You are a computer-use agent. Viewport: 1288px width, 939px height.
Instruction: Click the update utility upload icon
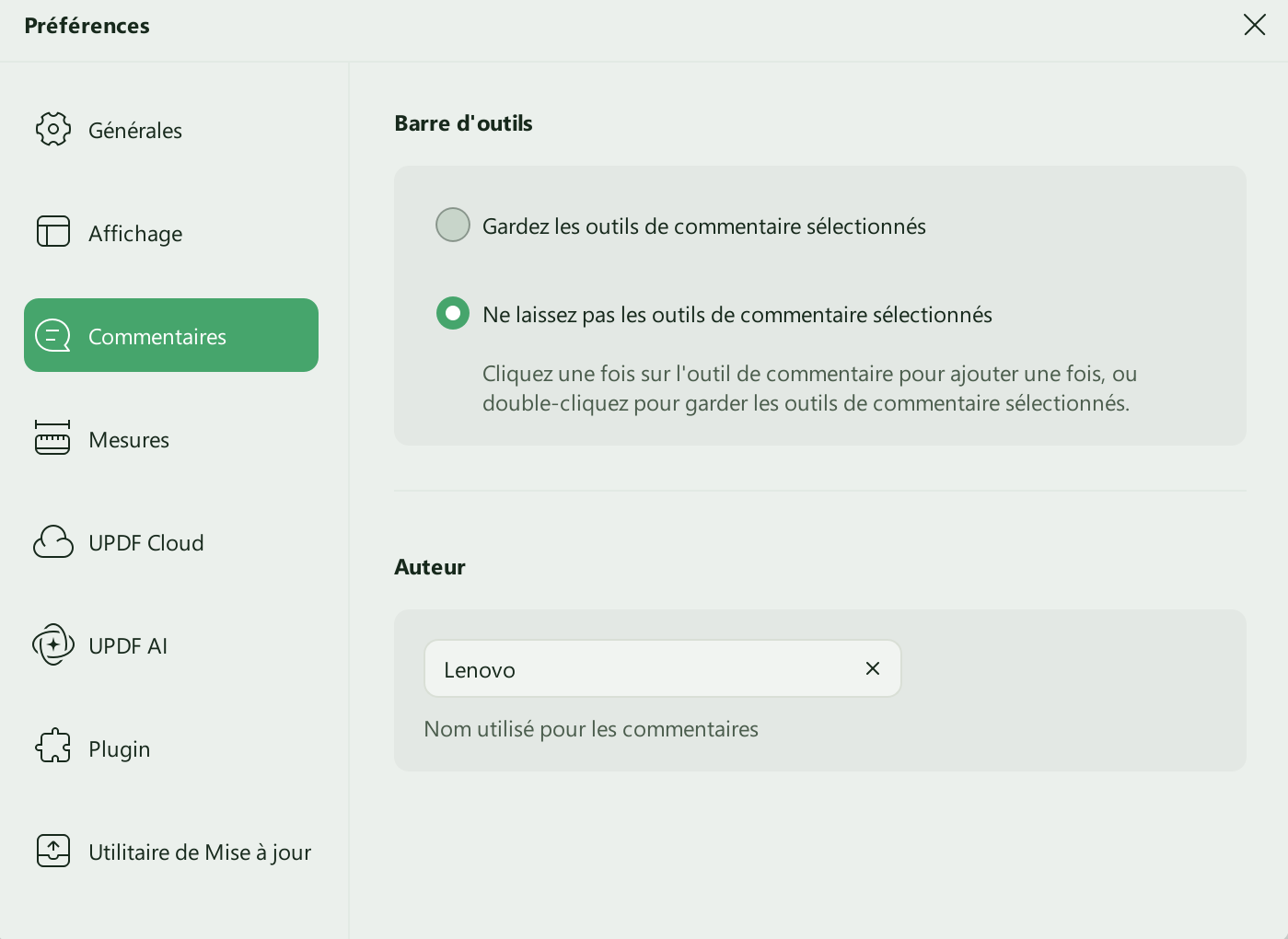click(53, 851)
